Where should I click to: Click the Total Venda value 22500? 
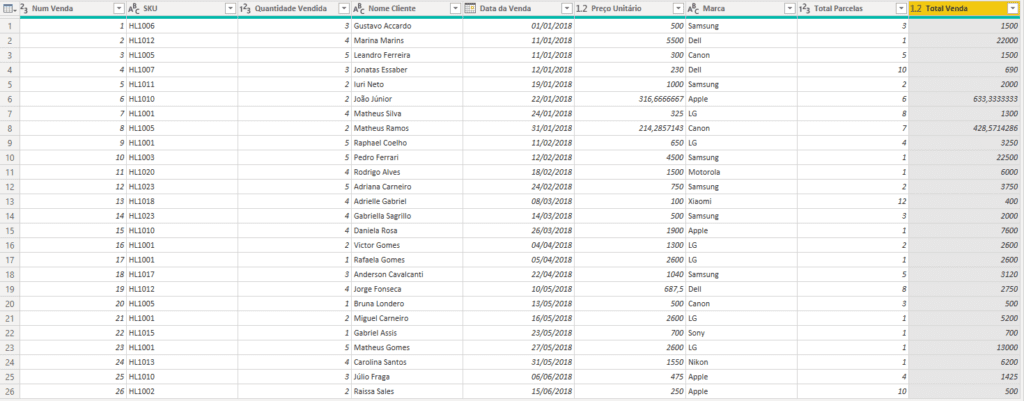pyautogui.click(x=964, y=157)
